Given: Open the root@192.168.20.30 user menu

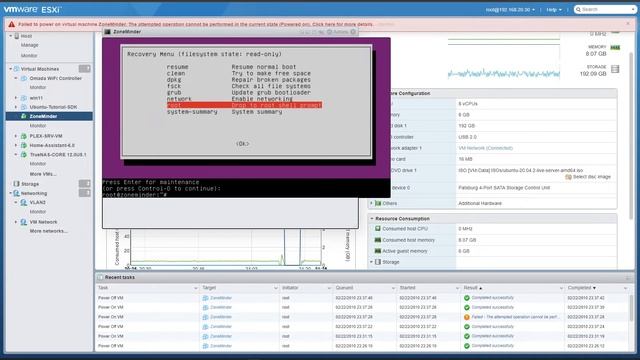Looking at the screenshot, I should click(510, 9).
